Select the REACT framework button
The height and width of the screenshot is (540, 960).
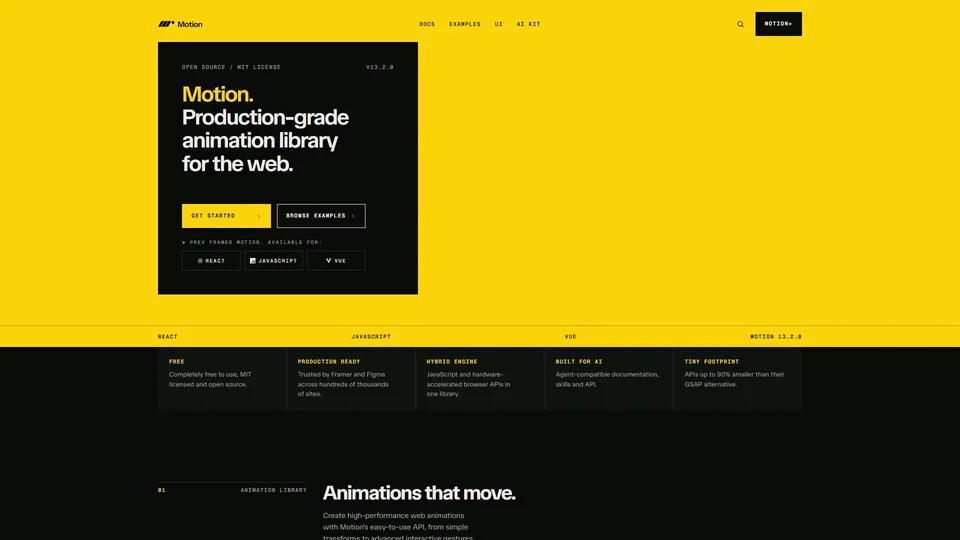211,261
